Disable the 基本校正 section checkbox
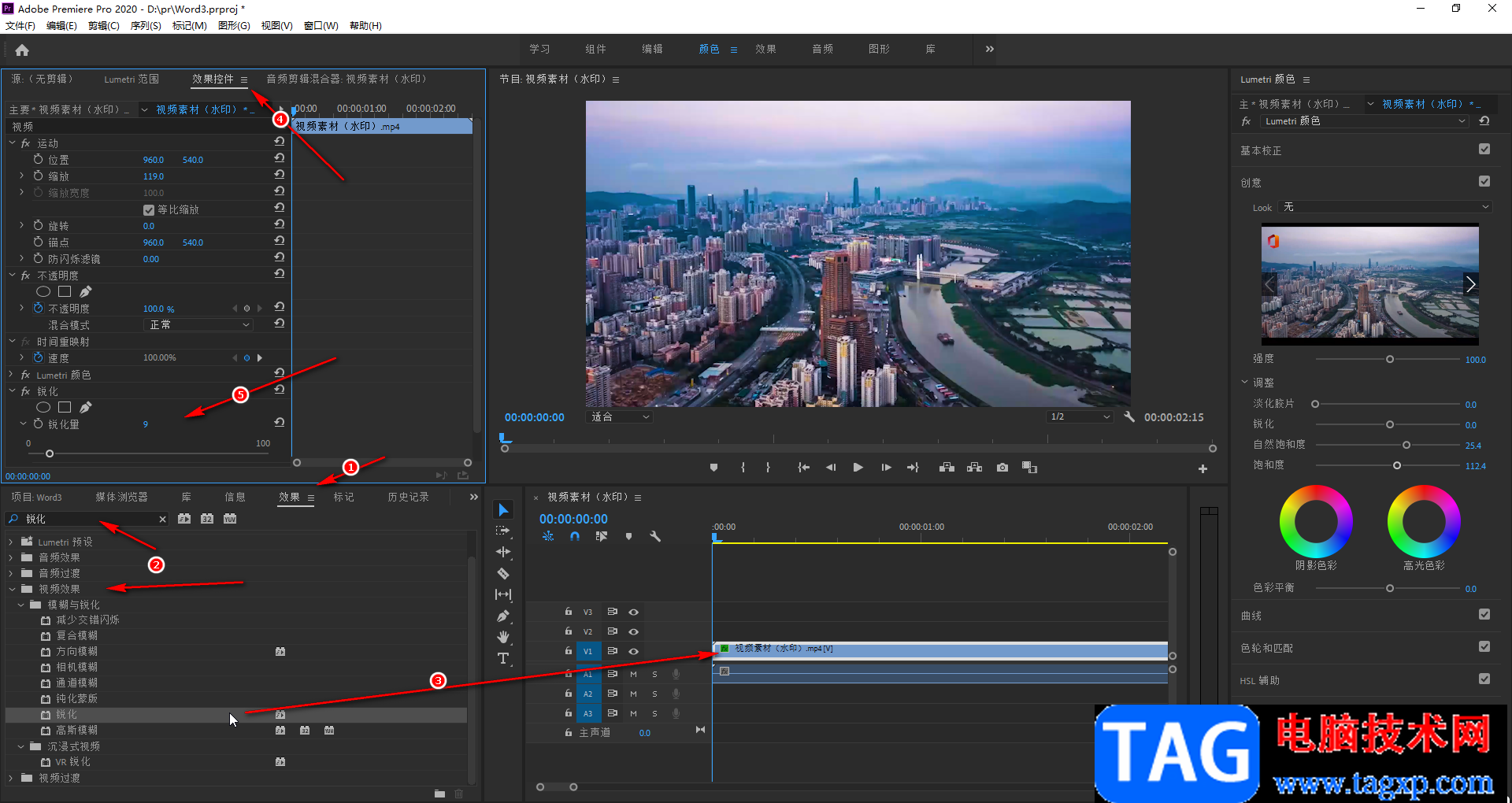The height and width of the screenshot is (803, 1512). point(1484,150)
